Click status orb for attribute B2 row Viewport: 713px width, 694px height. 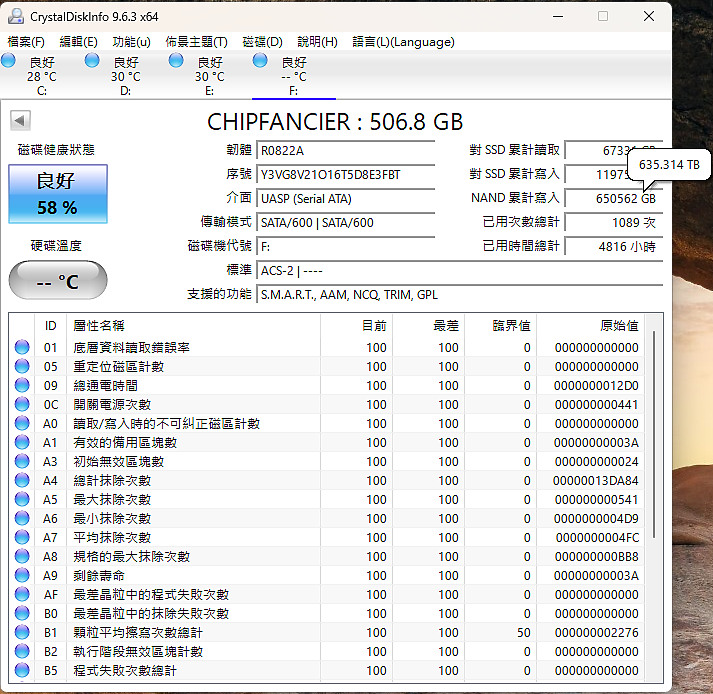point(22,651)
